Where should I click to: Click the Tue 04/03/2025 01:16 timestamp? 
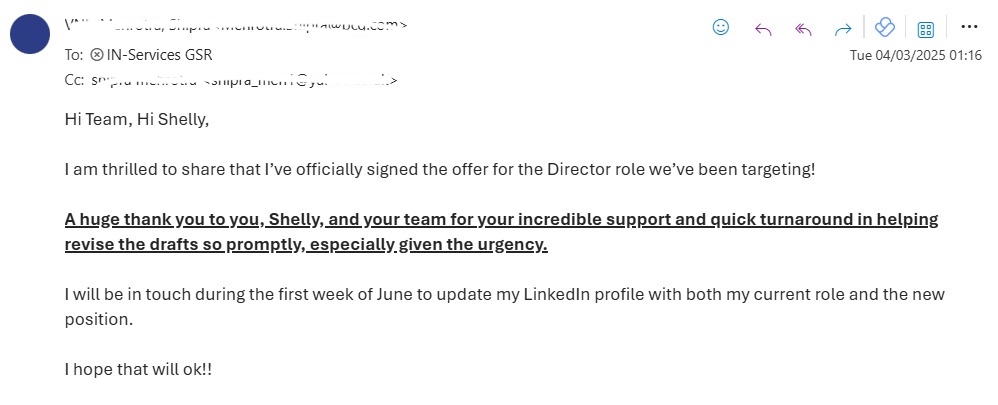click(915, 55)
